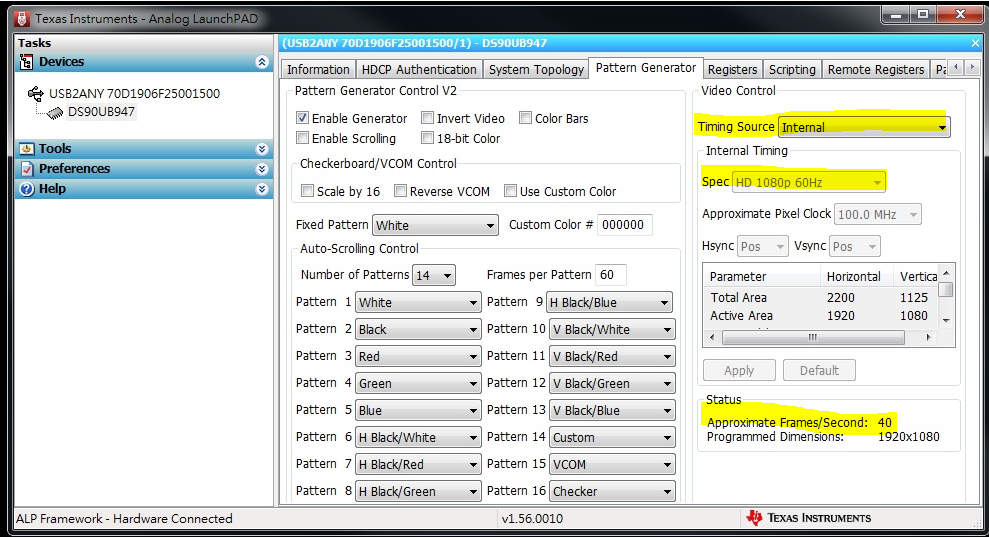Switch to the Information tab
This screenshot has height=537, width=989.
[x=318, y=69]
